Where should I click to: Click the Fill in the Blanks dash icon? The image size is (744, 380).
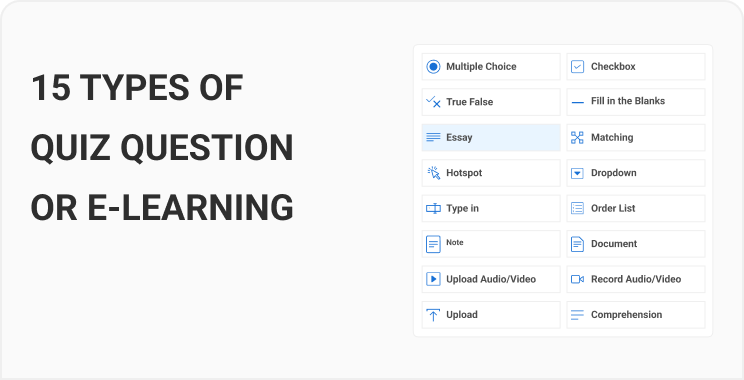pyautogui.click(x=577, y=102)
